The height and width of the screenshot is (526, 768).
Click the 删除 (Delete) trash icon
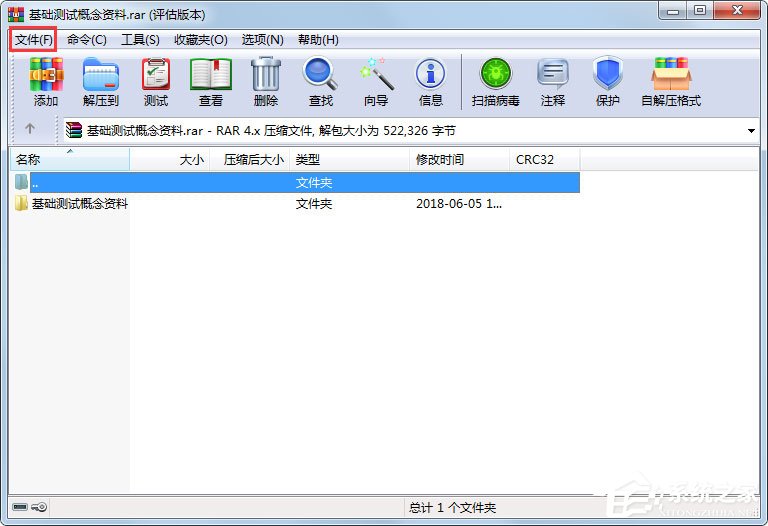click(x=266, y=74)
